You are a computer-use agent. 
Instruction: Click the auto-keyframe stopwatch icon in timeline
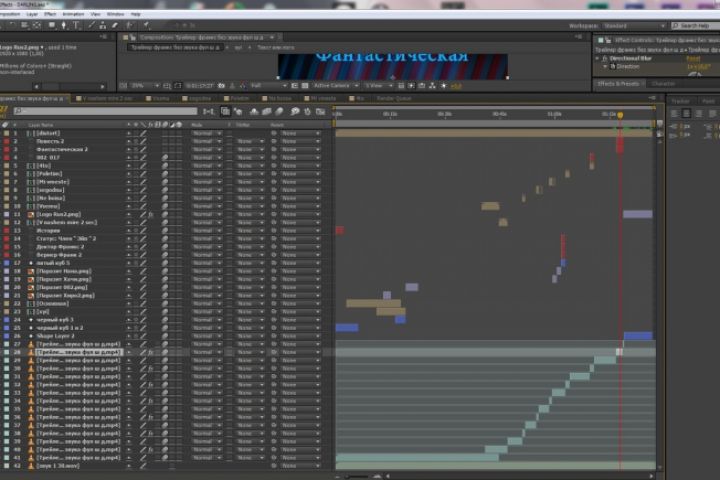[x=307, y=111]
